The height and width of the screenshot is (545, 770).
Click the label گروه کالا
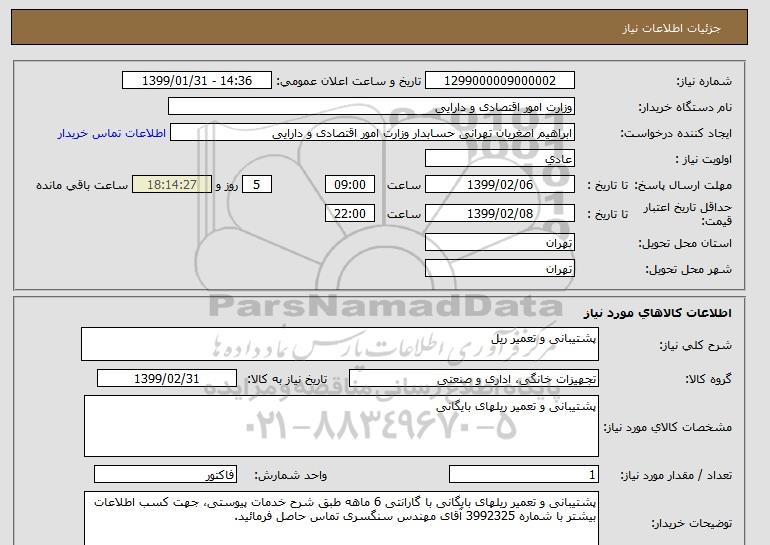tap(708, 379)
